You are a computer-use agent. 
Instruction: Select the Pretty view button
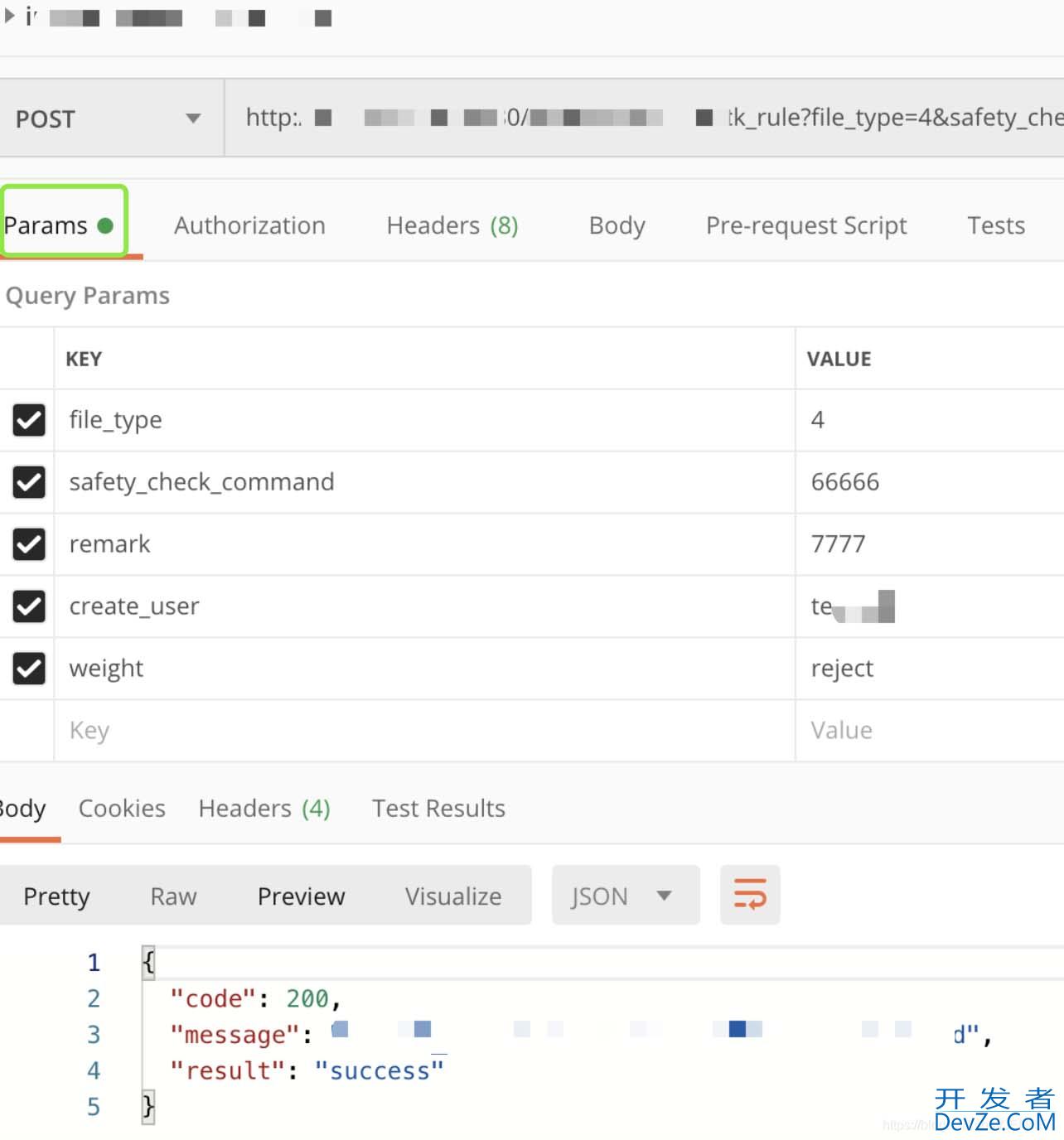56,896
